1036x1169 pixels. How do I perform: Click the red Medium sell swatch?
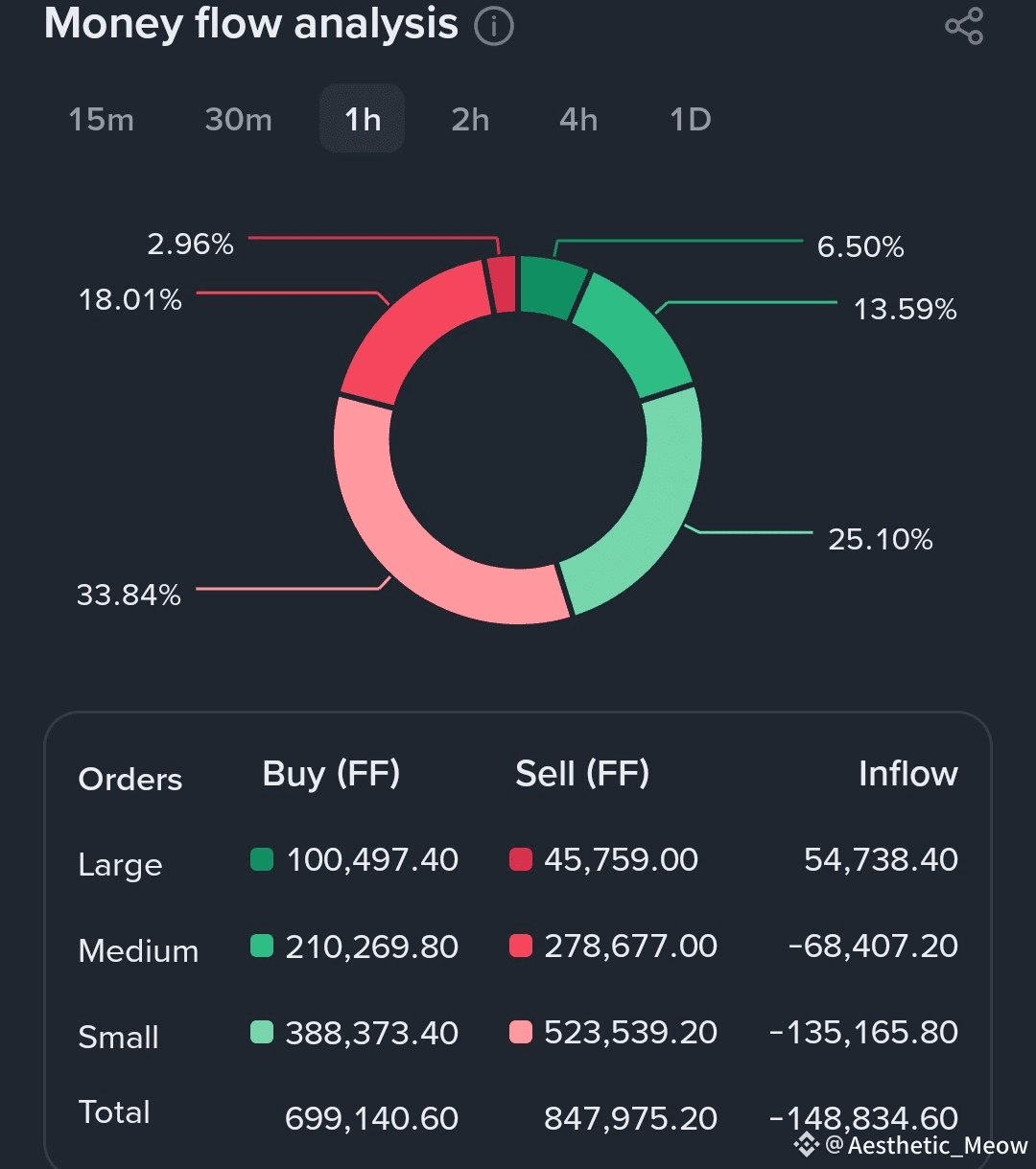click(x=520, y=947)
